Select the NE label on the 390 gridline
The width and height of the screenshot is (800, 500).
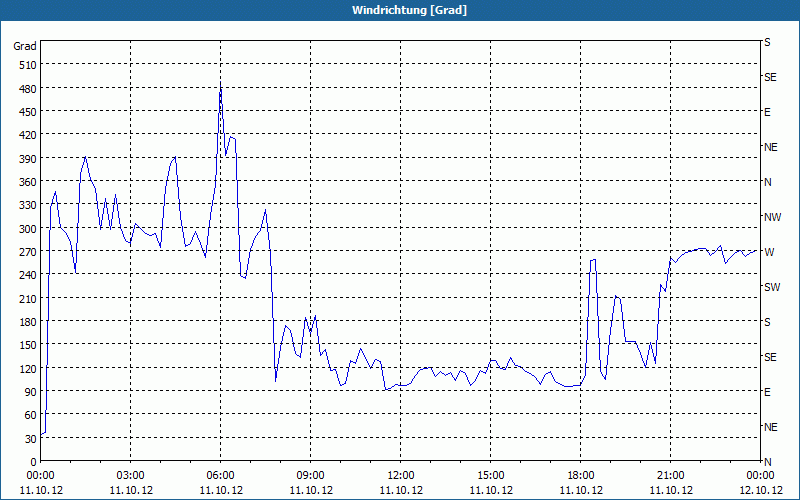(x=770, y=147)
